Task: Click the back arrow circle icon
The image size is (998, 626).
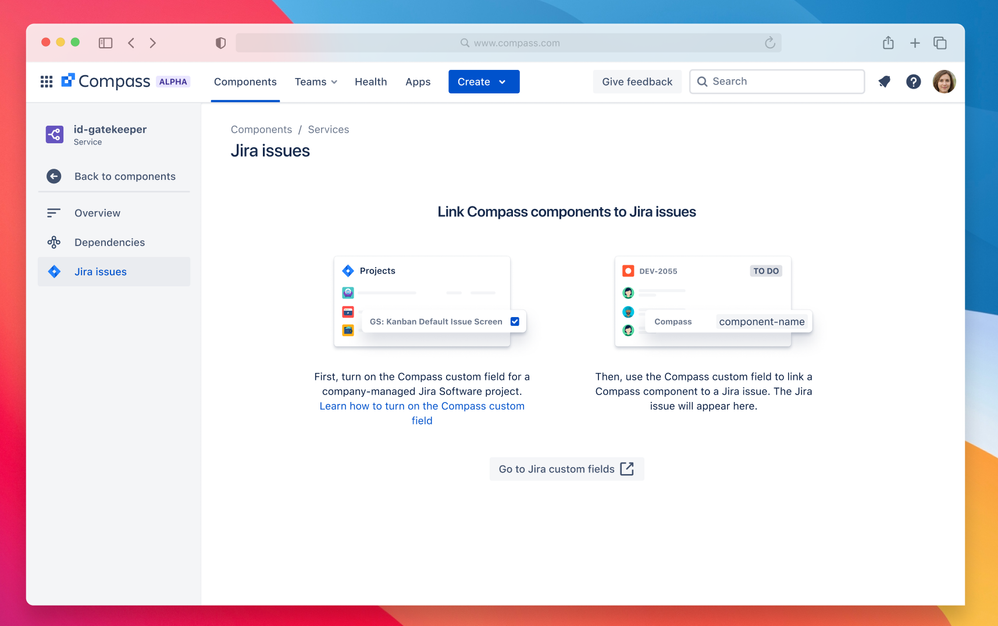Action: pyautogui.click(x=54, y=176)
